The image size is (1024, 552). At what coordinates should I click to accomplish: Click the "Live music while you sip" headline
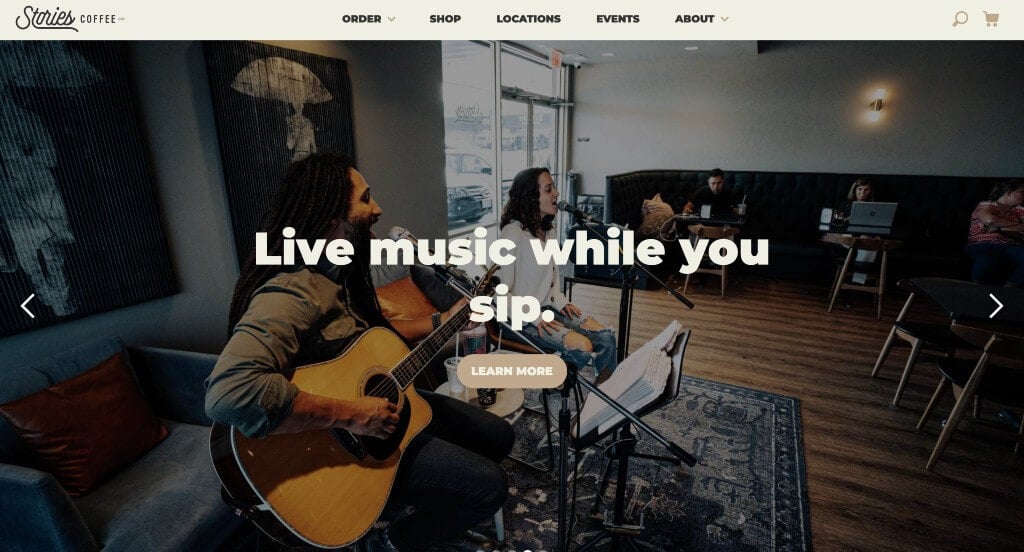[511, 277]
